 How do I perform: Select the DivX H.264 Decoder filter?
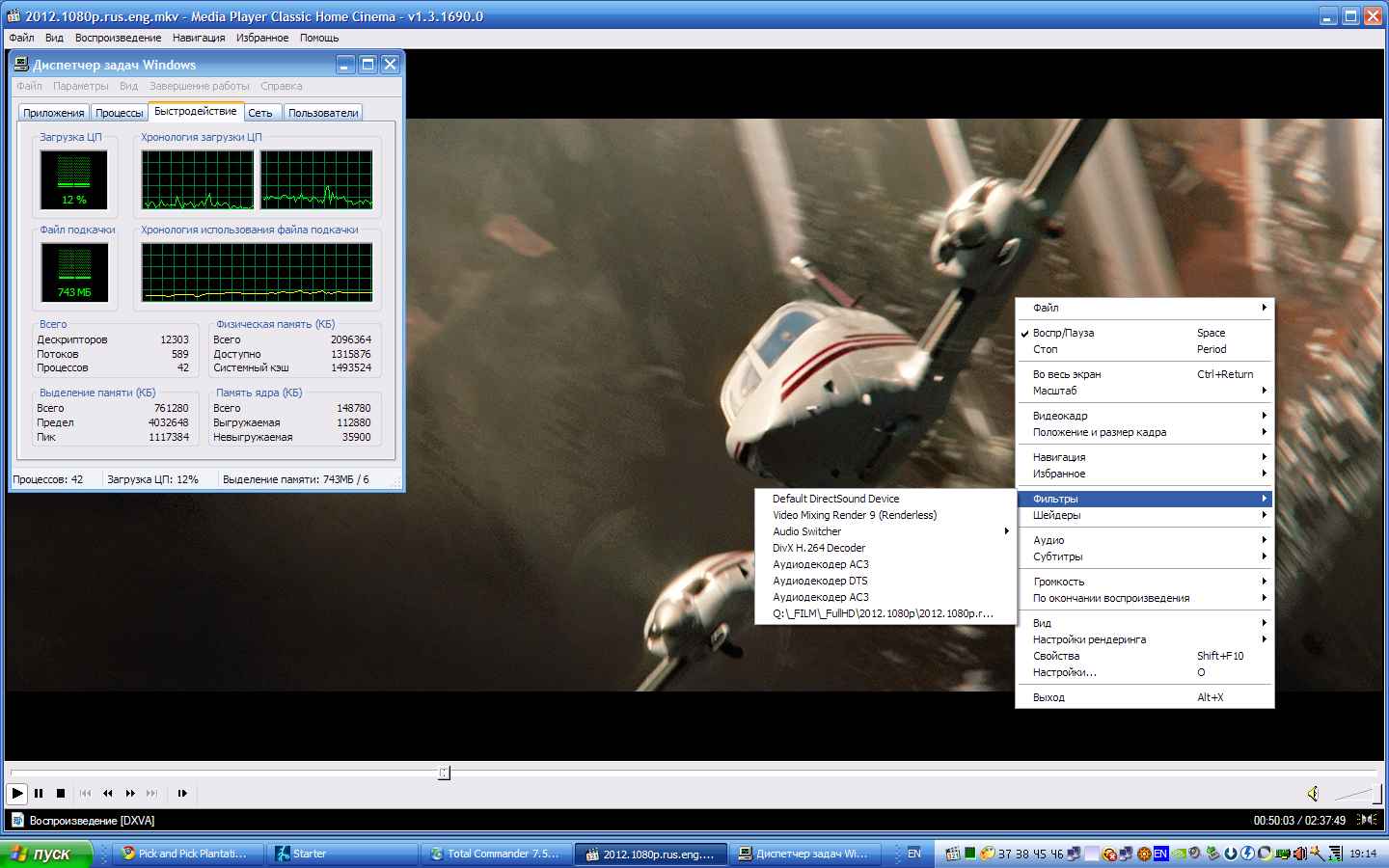885,548
